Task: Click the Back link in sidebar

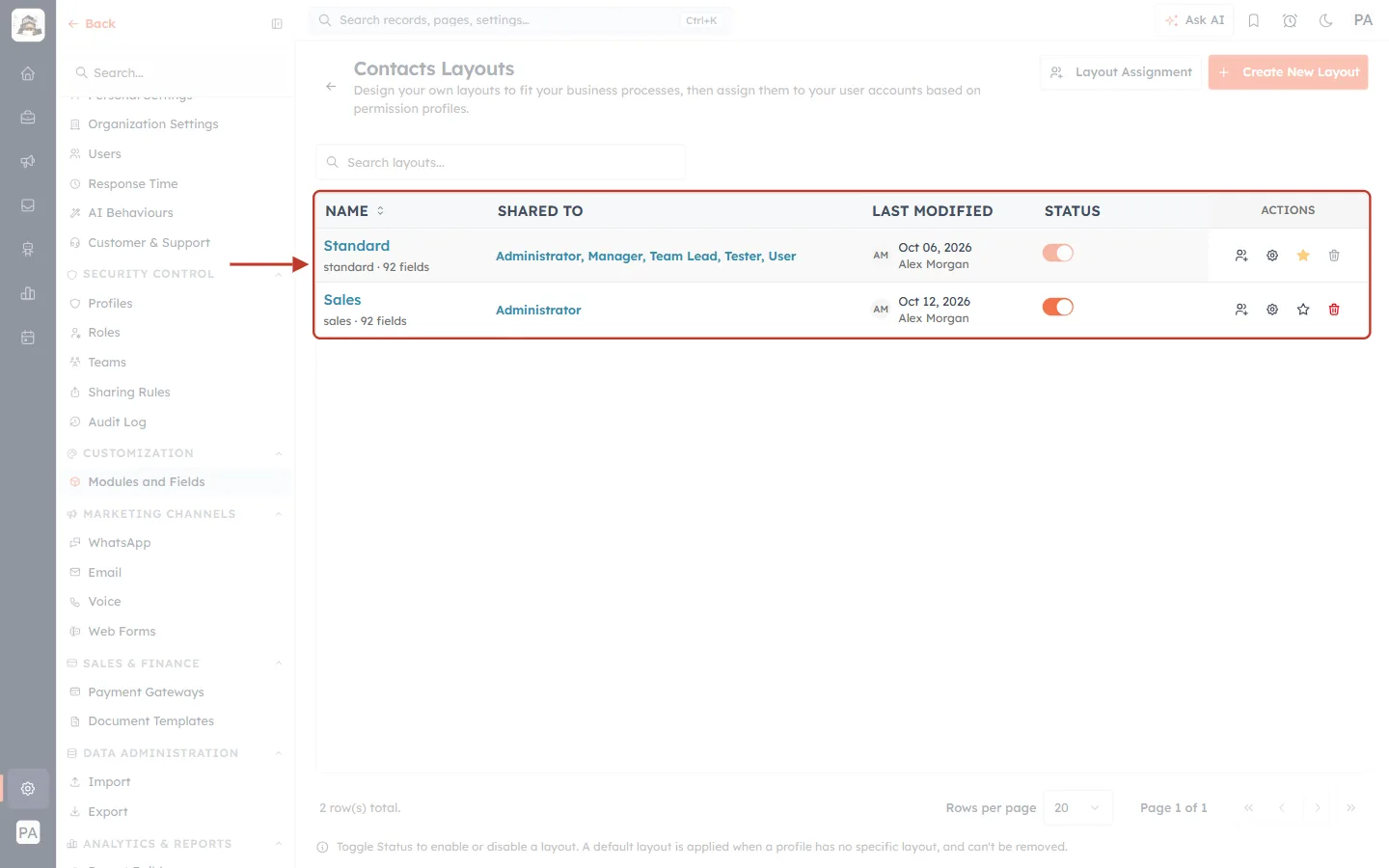Action: [92, 24]
